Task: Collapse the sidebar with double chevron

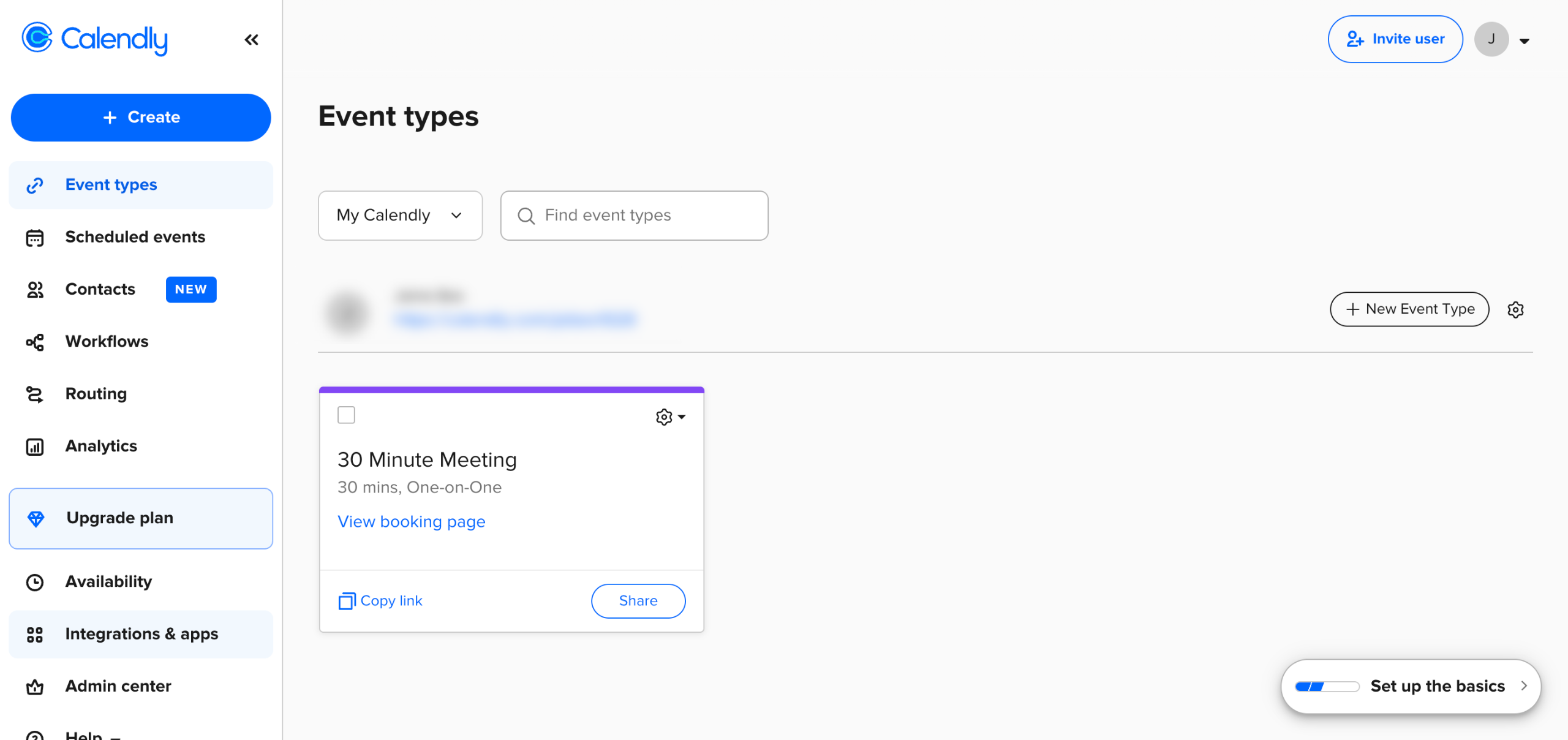Action: [251, 40]
